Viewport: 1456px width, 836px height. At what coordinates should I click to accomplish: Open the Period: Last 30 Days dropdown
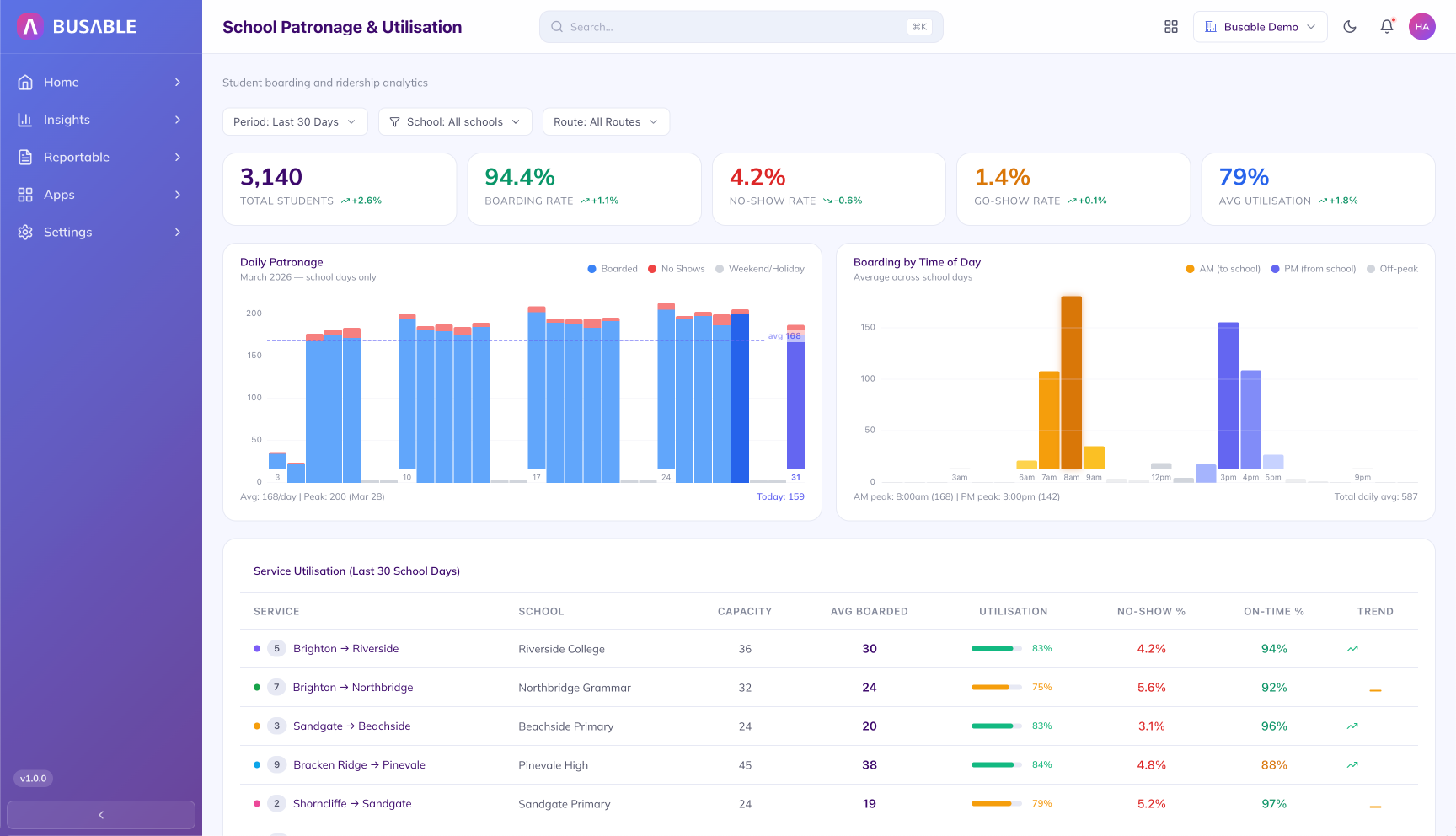295,122
